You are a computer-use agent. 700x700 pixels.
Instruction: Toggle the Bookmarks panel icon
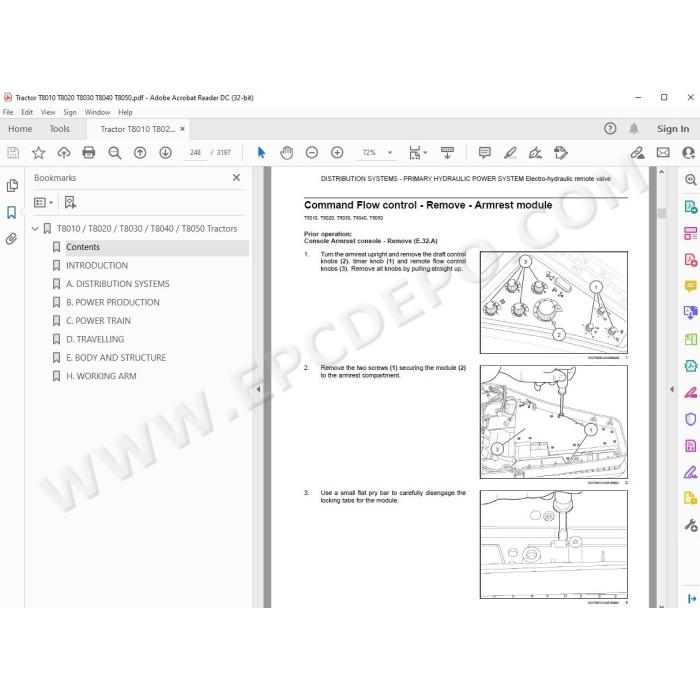coord(12,212)
